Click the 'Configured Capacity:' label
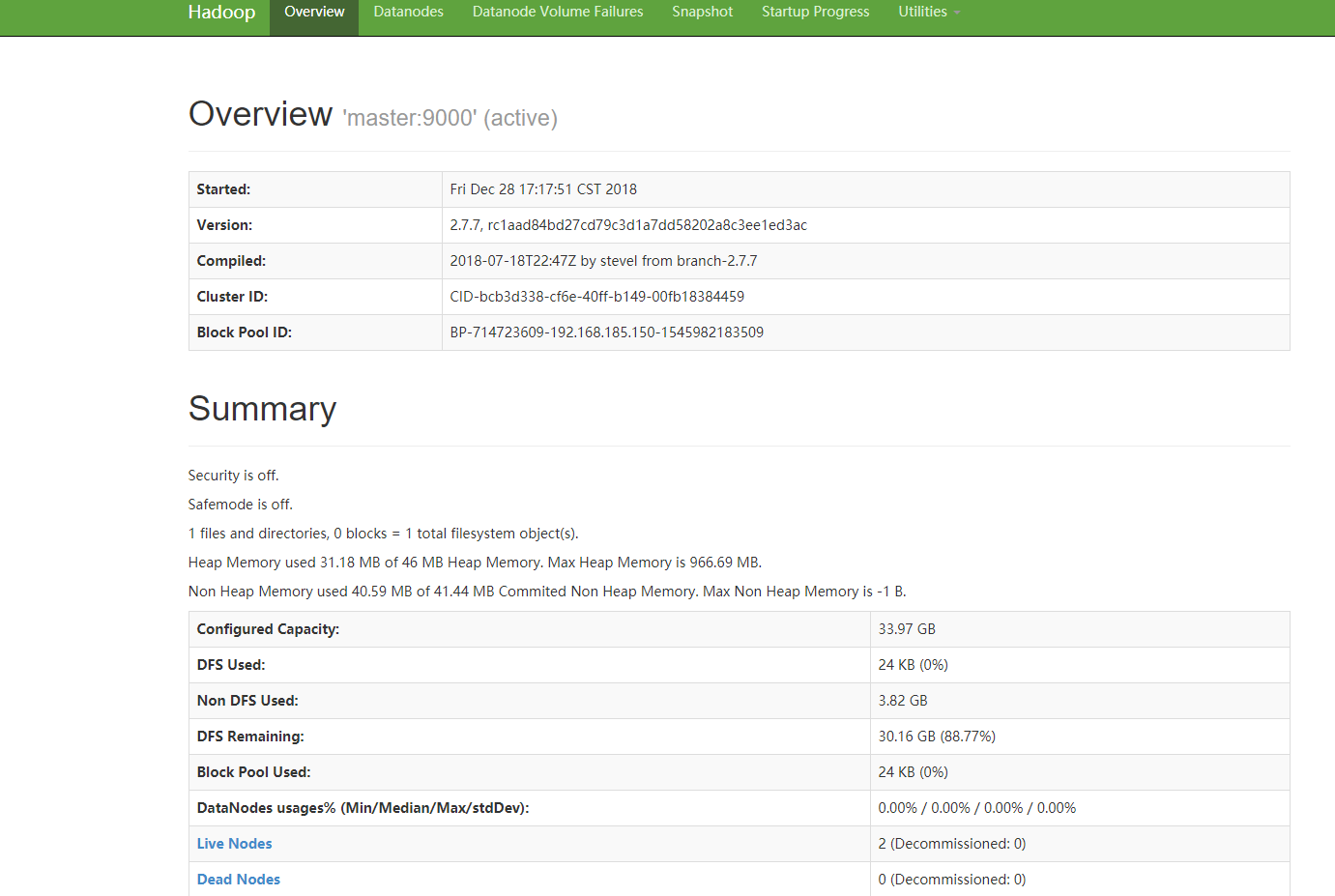The image size is (1335, 896). pyautogui.click(x=268, y=629)
